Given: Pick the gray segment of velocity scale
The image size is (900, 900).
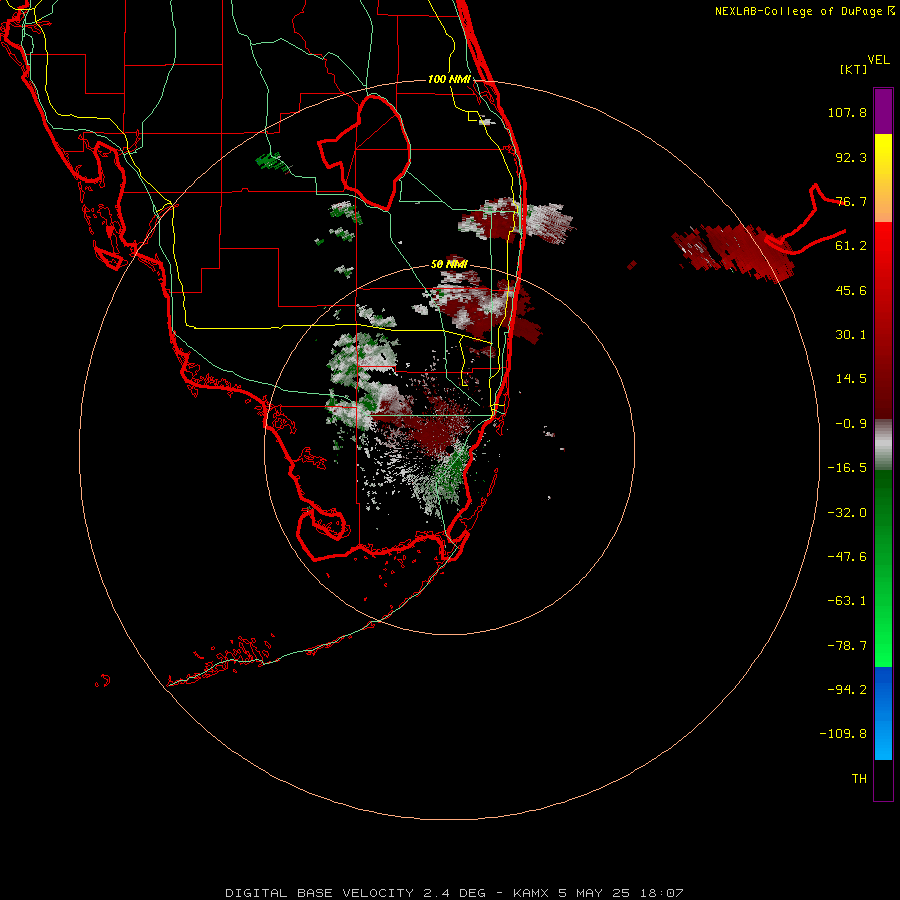Looking at the screenshot, I should pyautogui.click(x=883, y=445).
